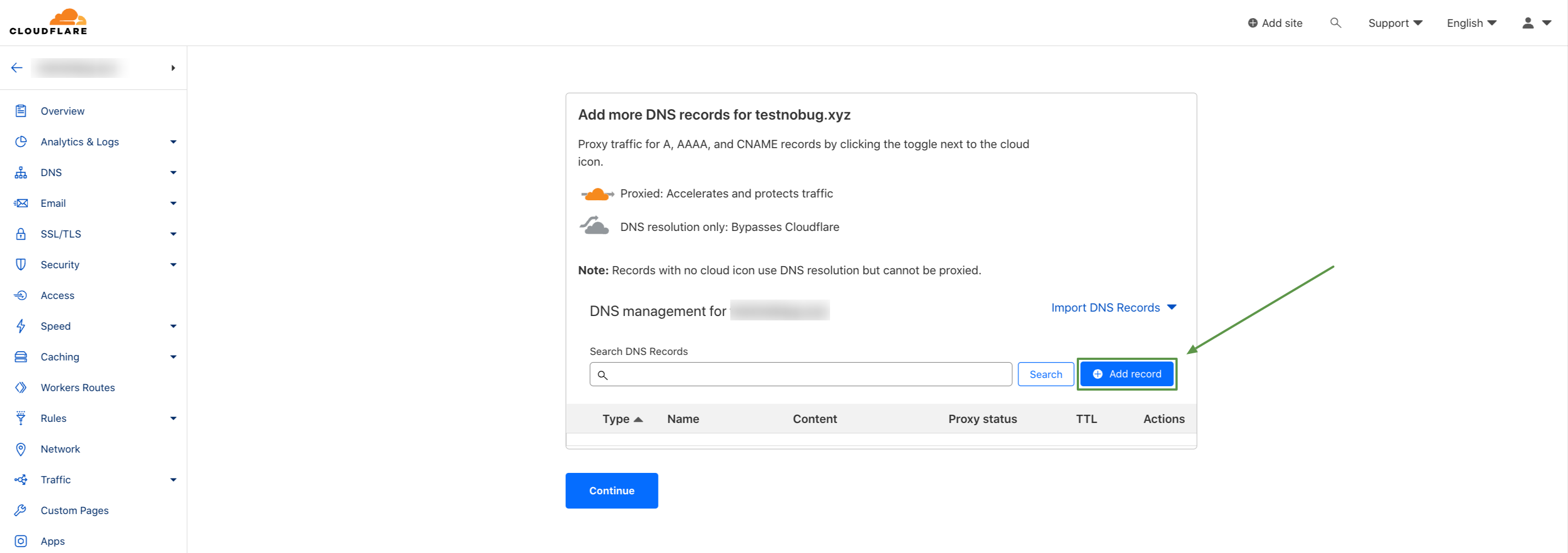
Task: Expand Email submenu arrow
Action: [173, 204]
